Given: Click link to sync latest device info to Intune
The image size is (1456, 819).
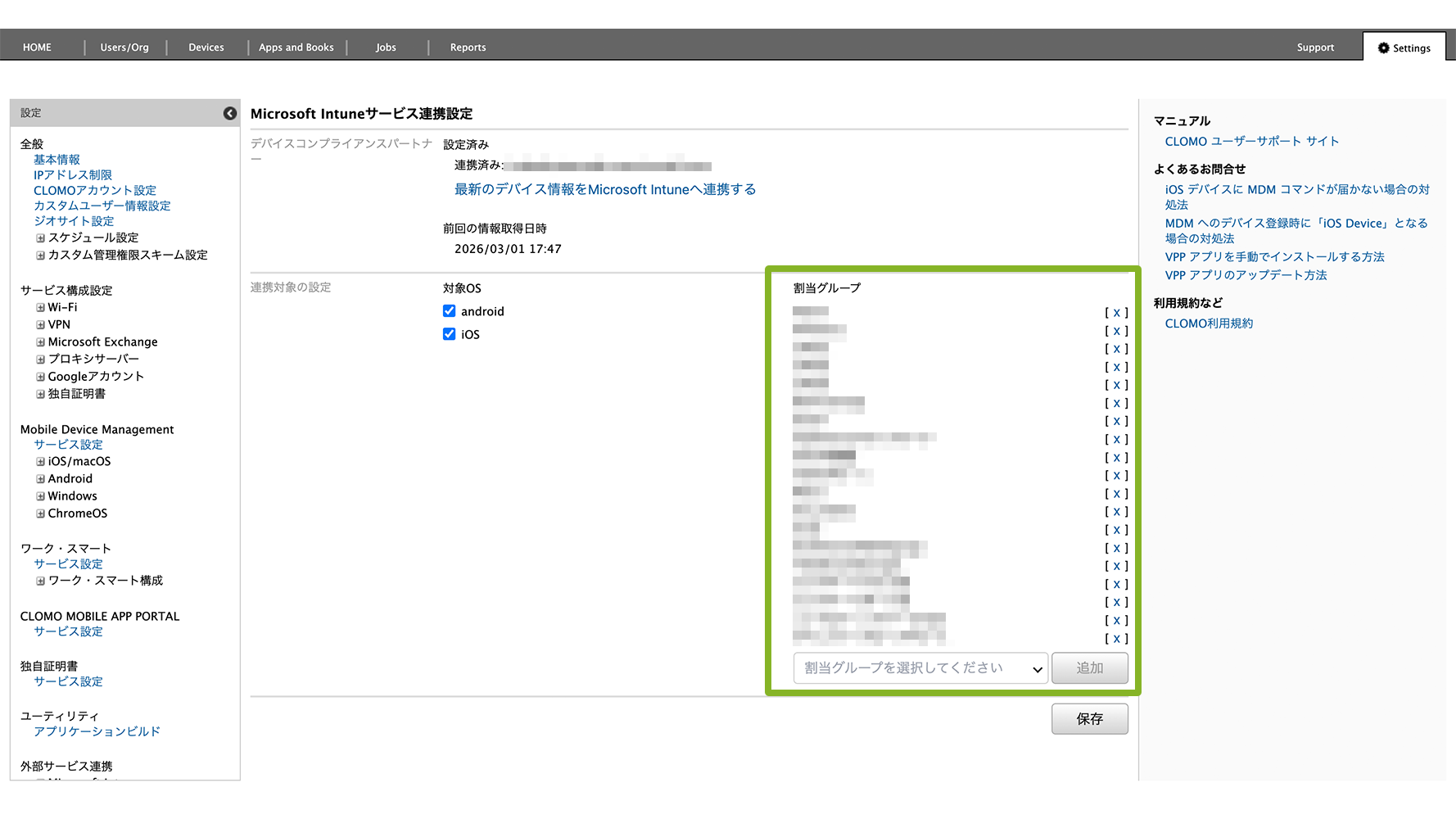Looking at the screenshot, I should pyautogui.click(x=604, y=189).
